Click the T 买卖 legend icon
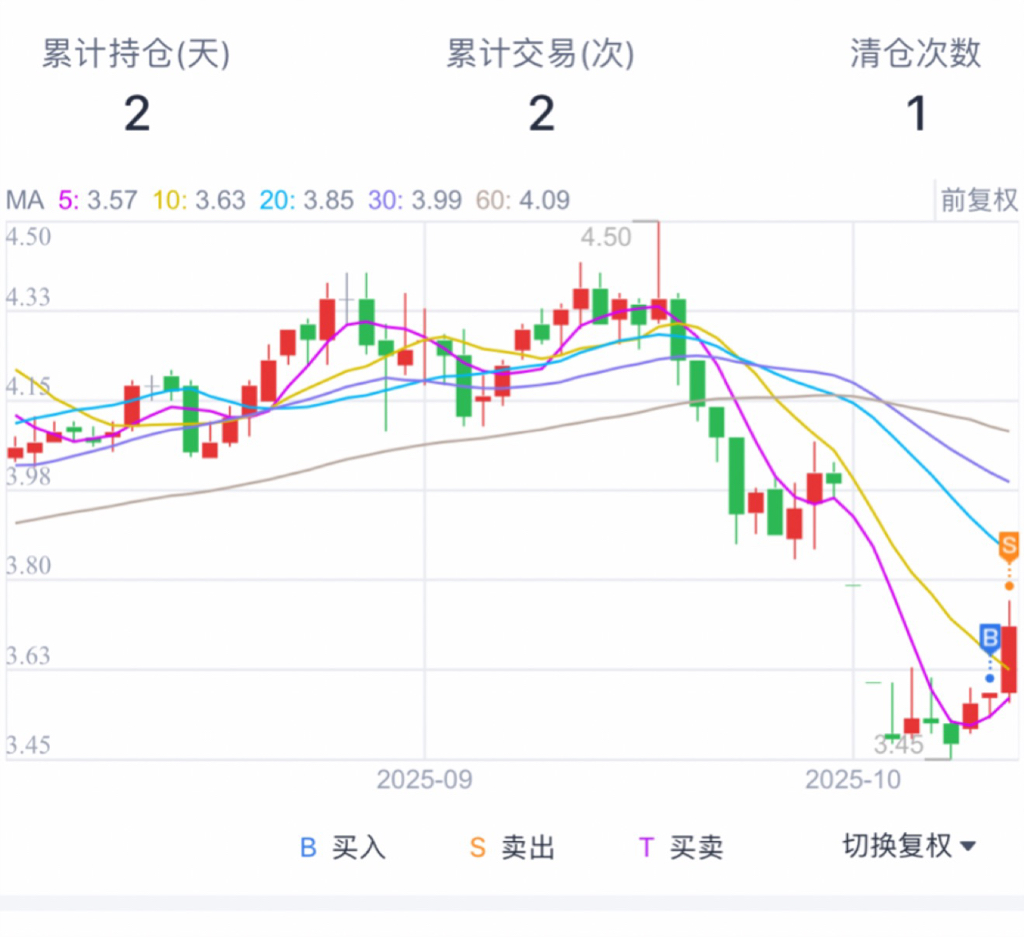Viewport: 1024px width, 938px height. coord(646,848)
